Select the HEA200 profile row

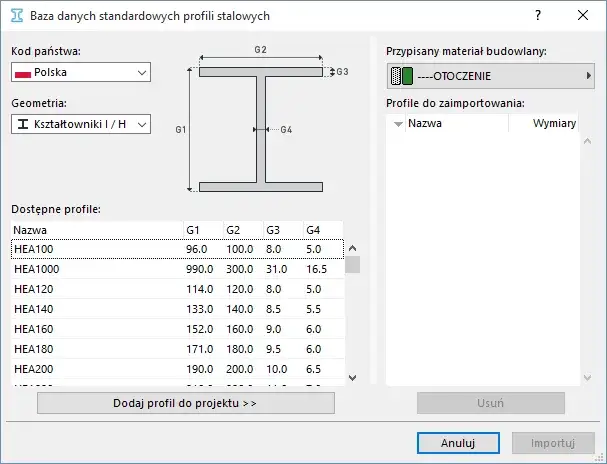click(176, 366)
